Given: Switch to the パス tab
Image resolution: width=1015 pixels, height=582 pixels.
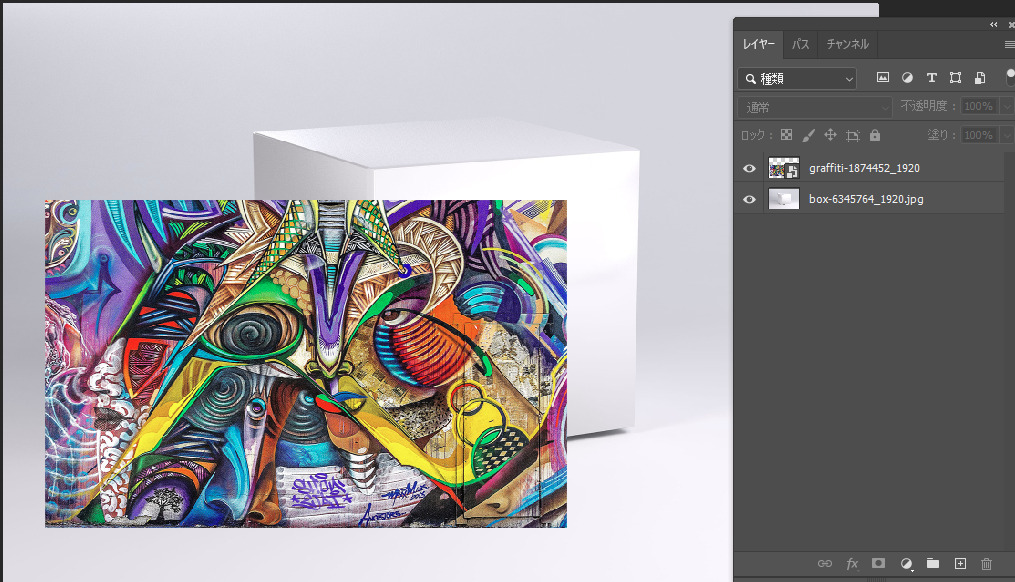Looking at the screenshot, I should (x=801, y=44).
